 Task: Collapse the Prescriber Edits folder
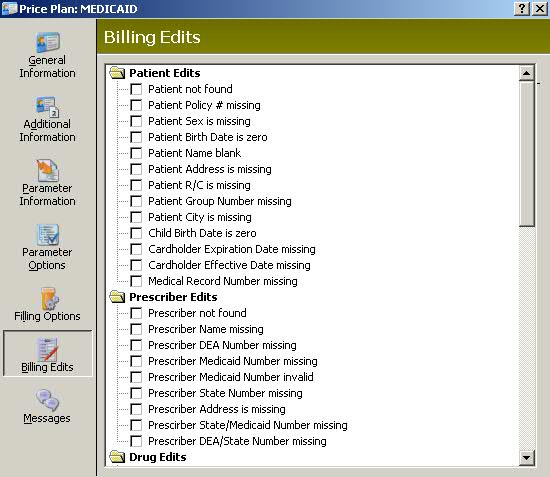click(117, 297)
